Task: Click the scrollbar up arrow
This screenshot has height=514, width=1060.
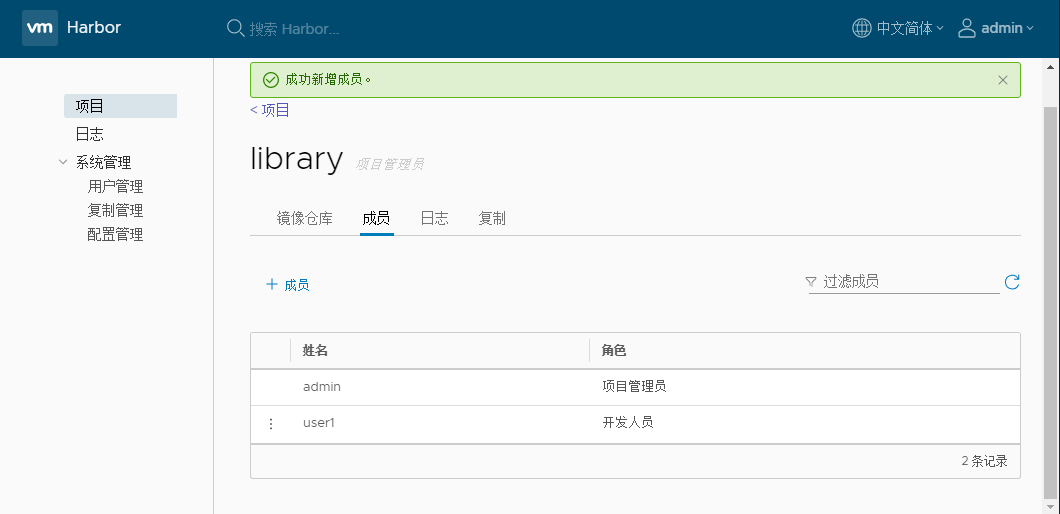Action: (1052, 66)
